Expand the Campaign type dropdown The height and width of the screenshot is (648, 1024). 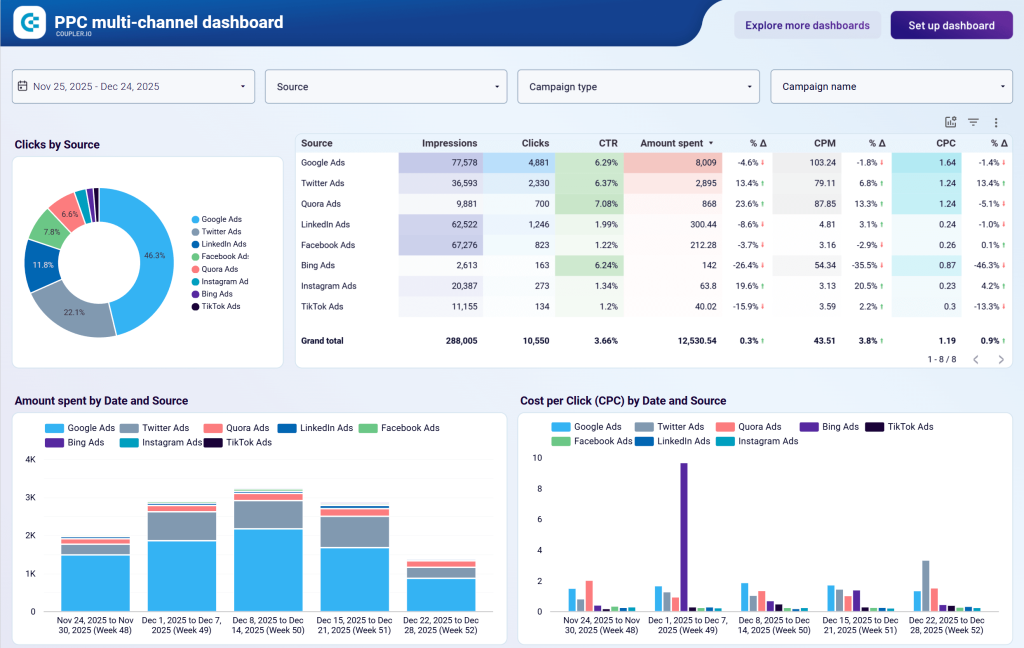coord(638,86)
